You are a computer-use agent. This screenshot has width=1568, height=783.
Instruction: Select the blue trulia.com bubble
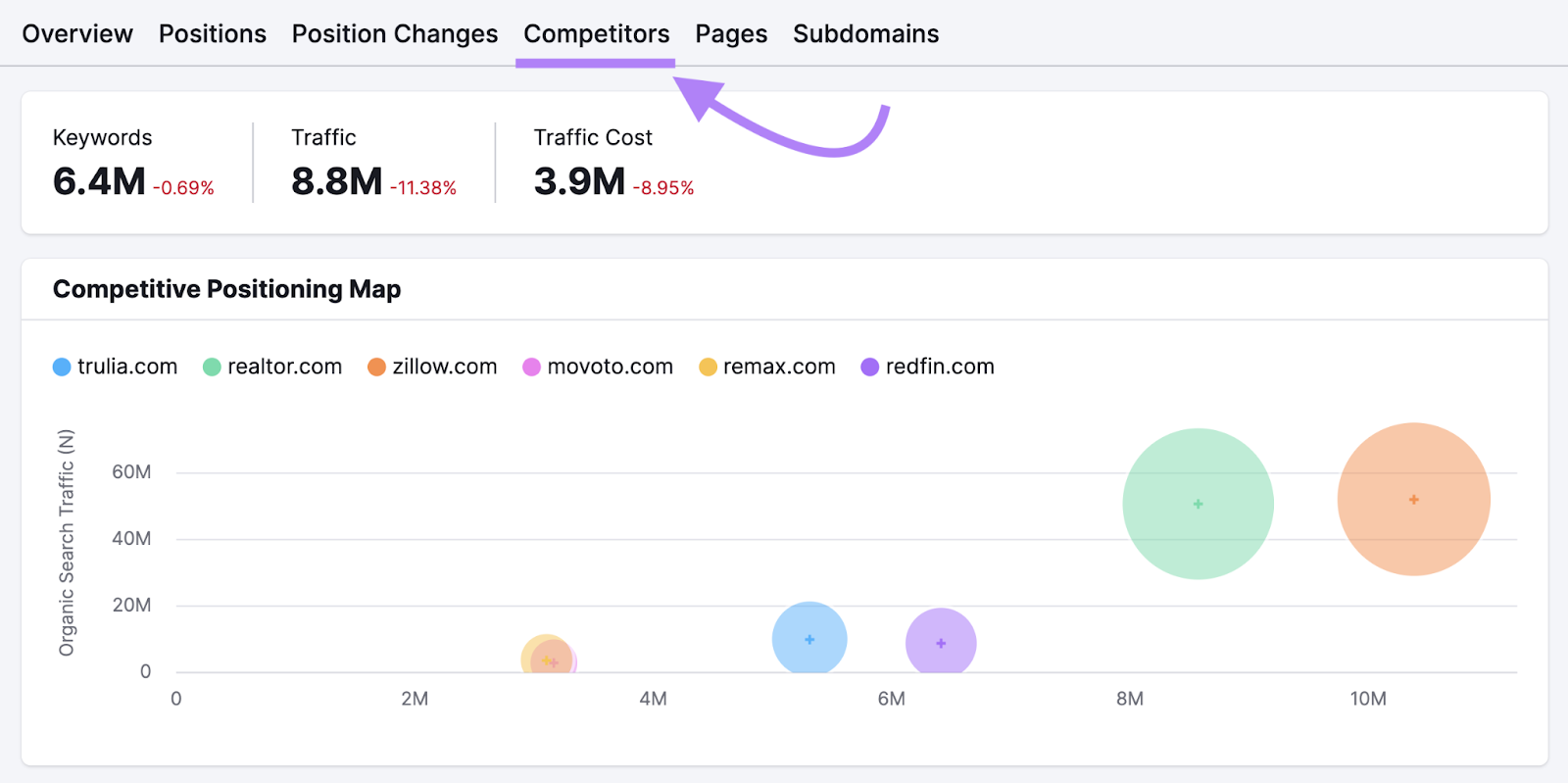pos(809,638)
